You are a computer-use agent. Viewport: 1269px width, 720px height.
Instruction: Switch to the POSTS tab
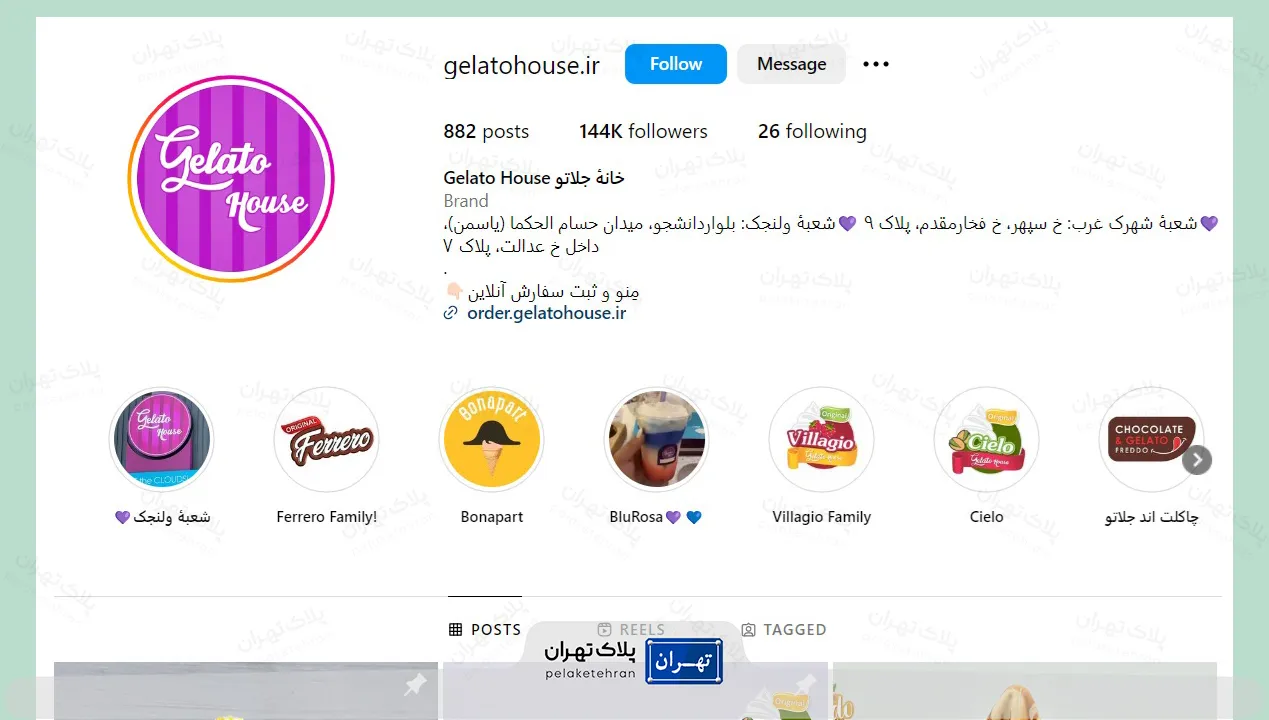[x=485, y=630]
